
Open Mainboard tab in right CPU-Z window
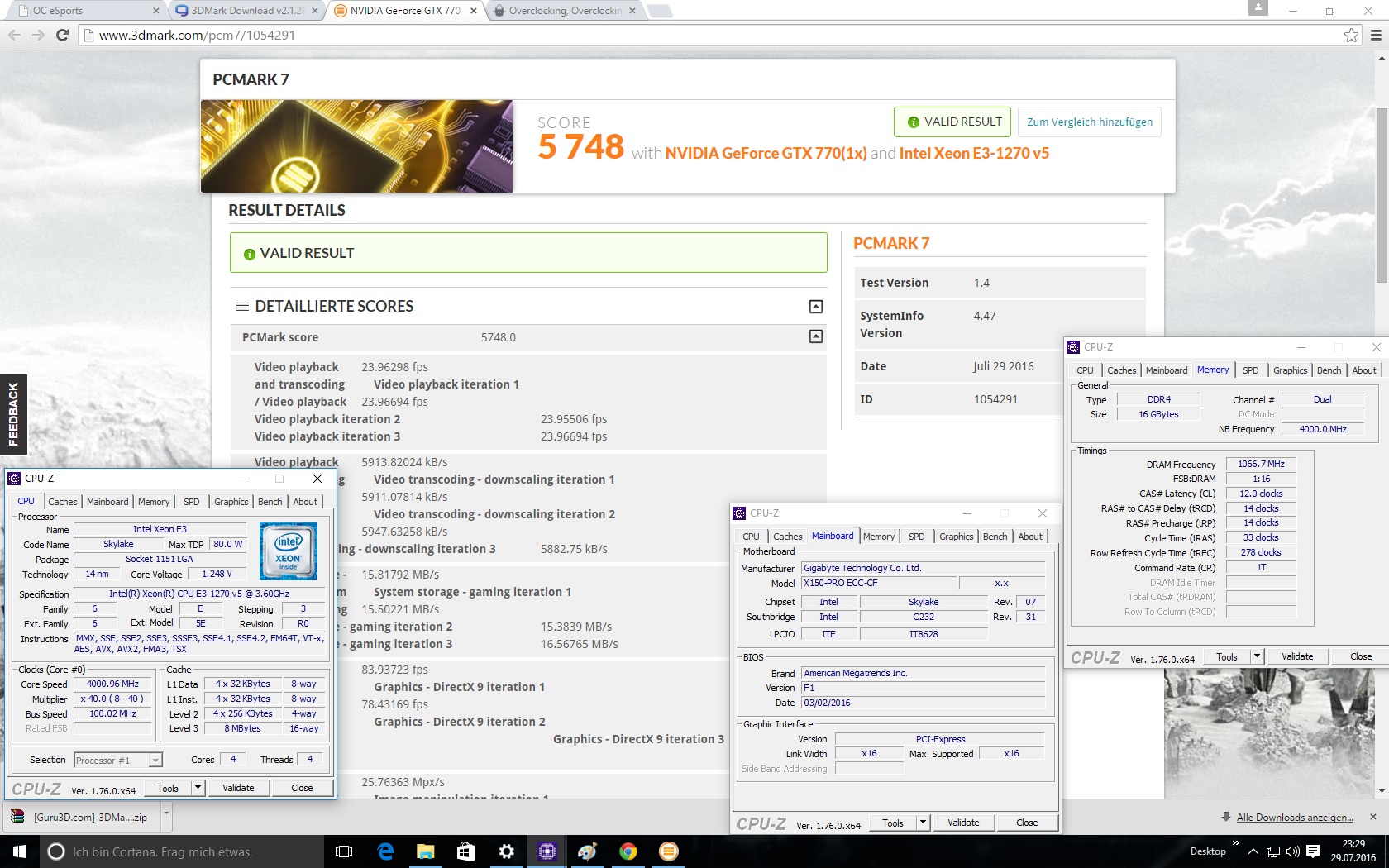[1167, 370]
